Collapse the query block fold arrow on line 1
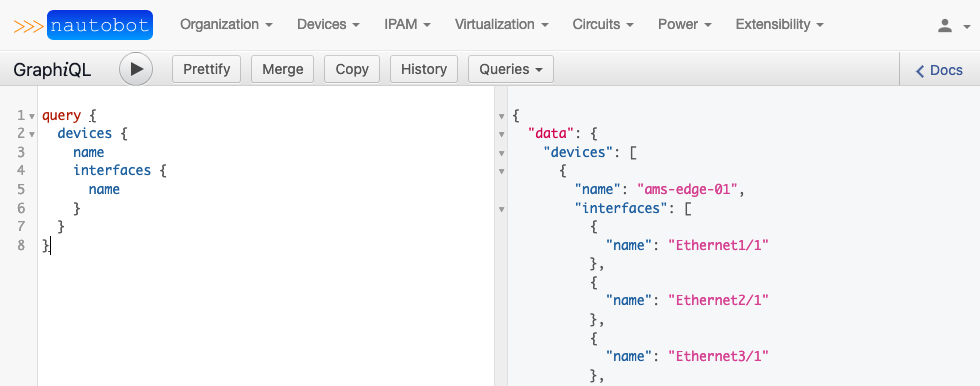The height and width of the screenshot is (386, 980). [32, 116]
